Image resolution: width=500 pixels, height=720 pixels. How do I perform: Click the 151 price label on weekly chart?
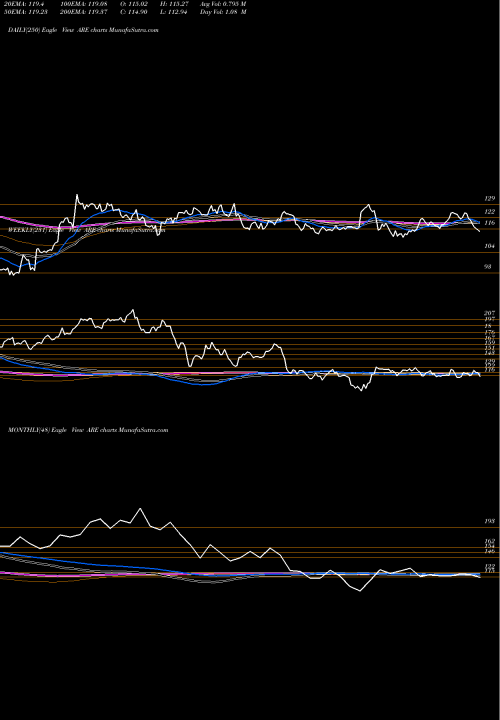click(489, 348)
